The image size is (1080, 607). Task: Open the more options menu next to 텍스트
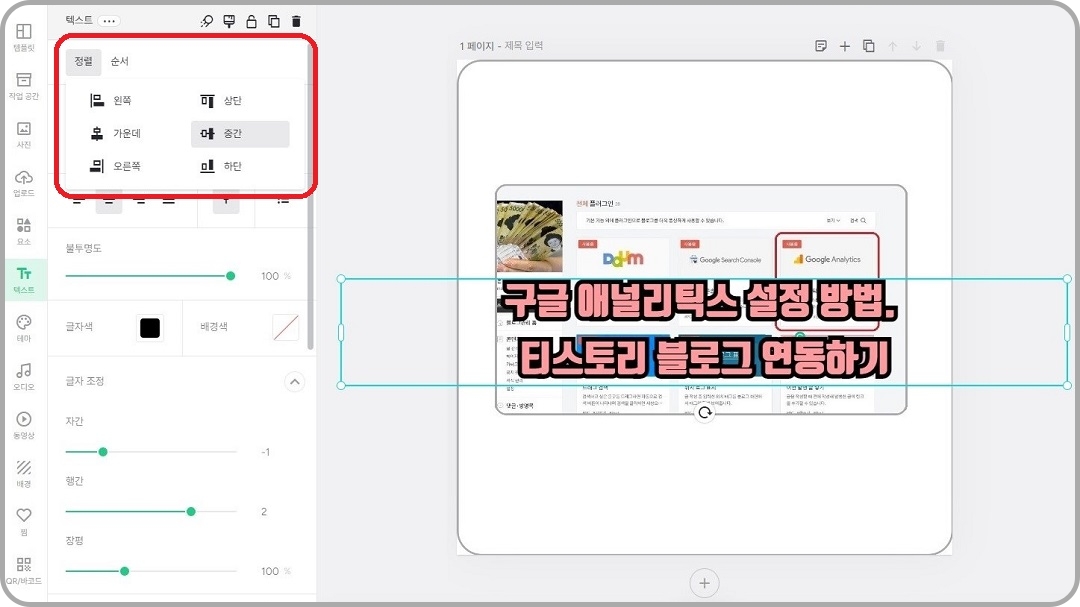[x=108, y=19]
